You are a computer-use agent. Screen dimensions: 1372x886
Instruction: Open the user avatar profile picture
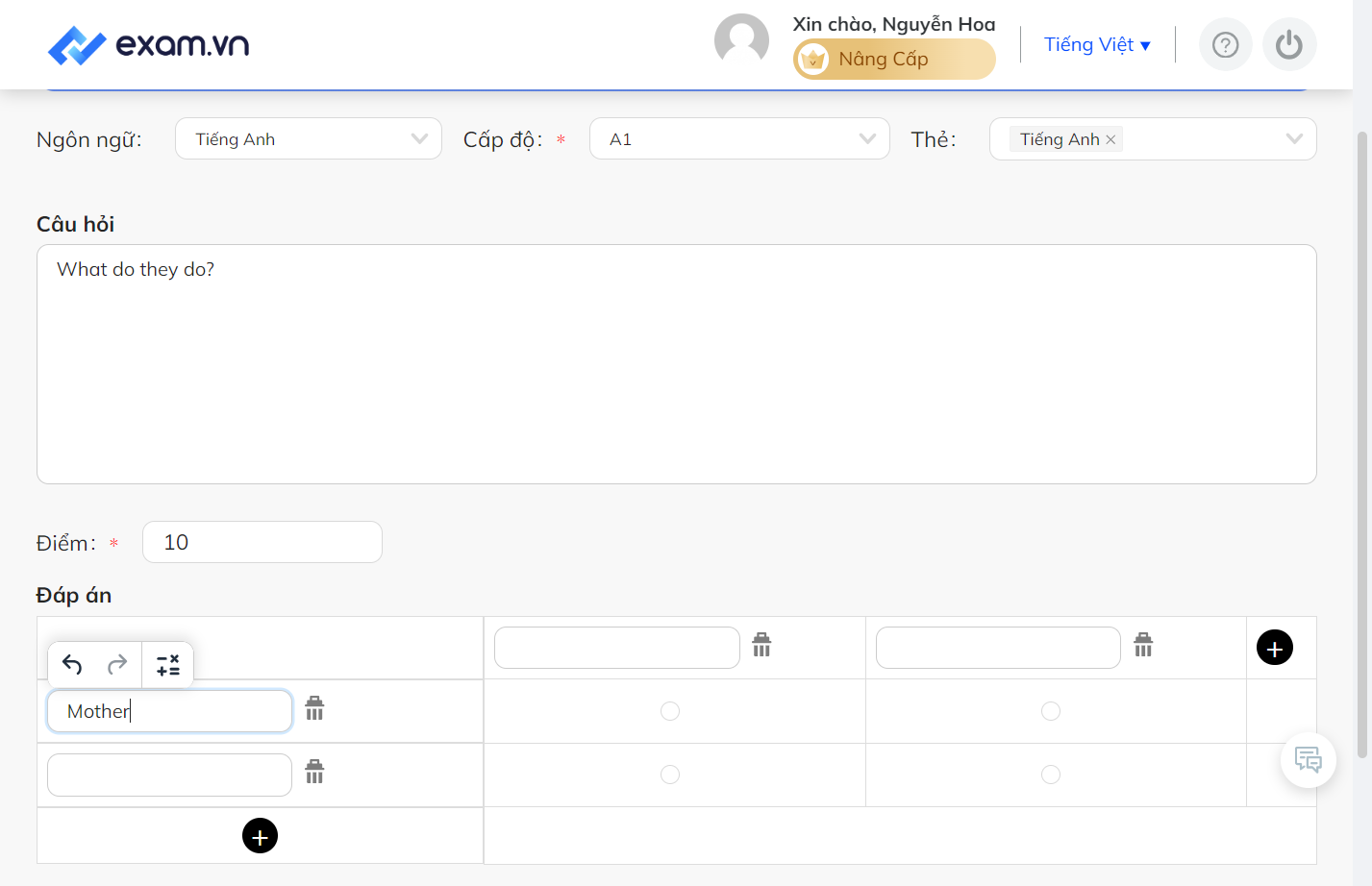pos(741,40)
